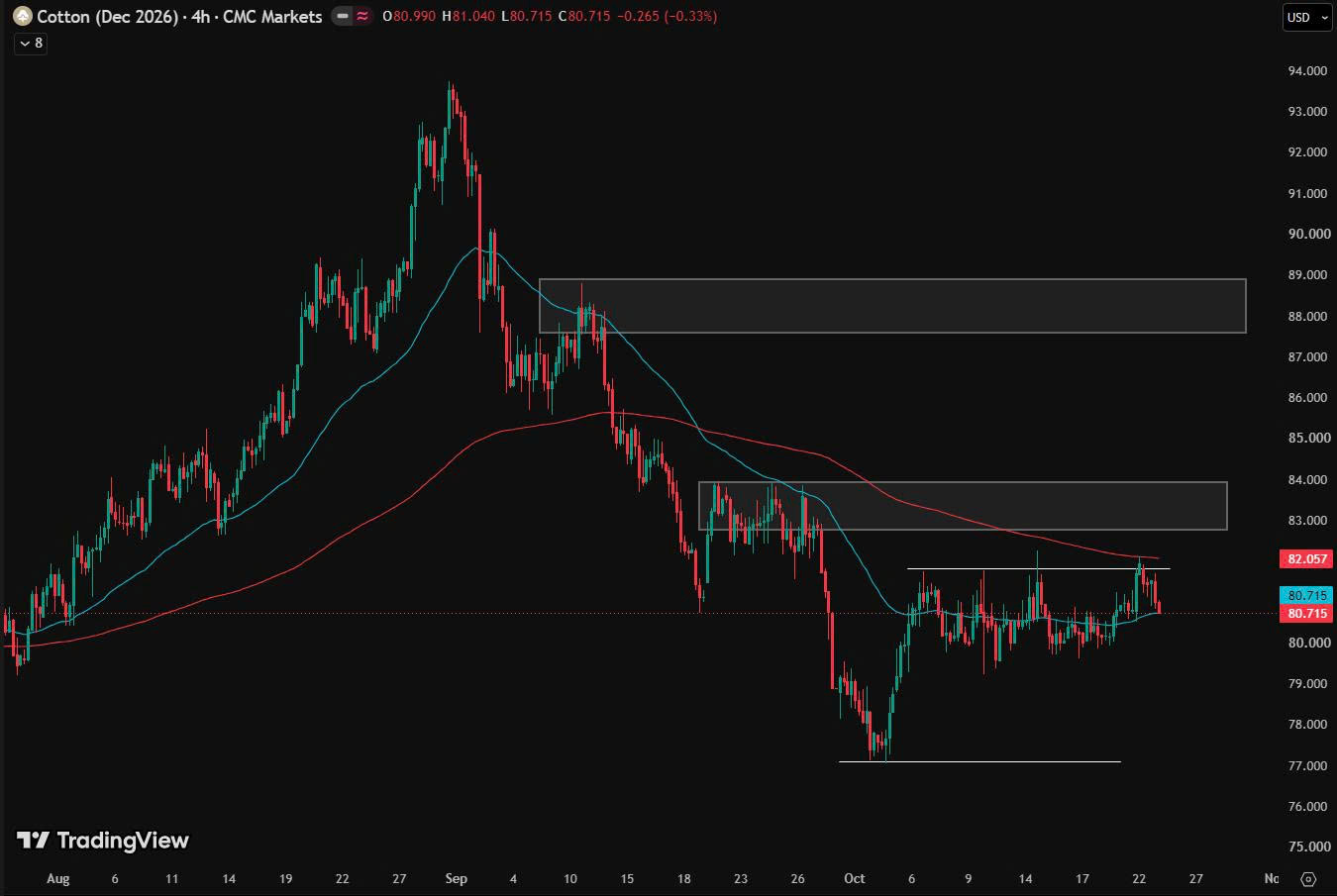Viewport: 1337px width, 896px height.
Task: Click the 88.000 price axis label
Action: pos(1307,316)
